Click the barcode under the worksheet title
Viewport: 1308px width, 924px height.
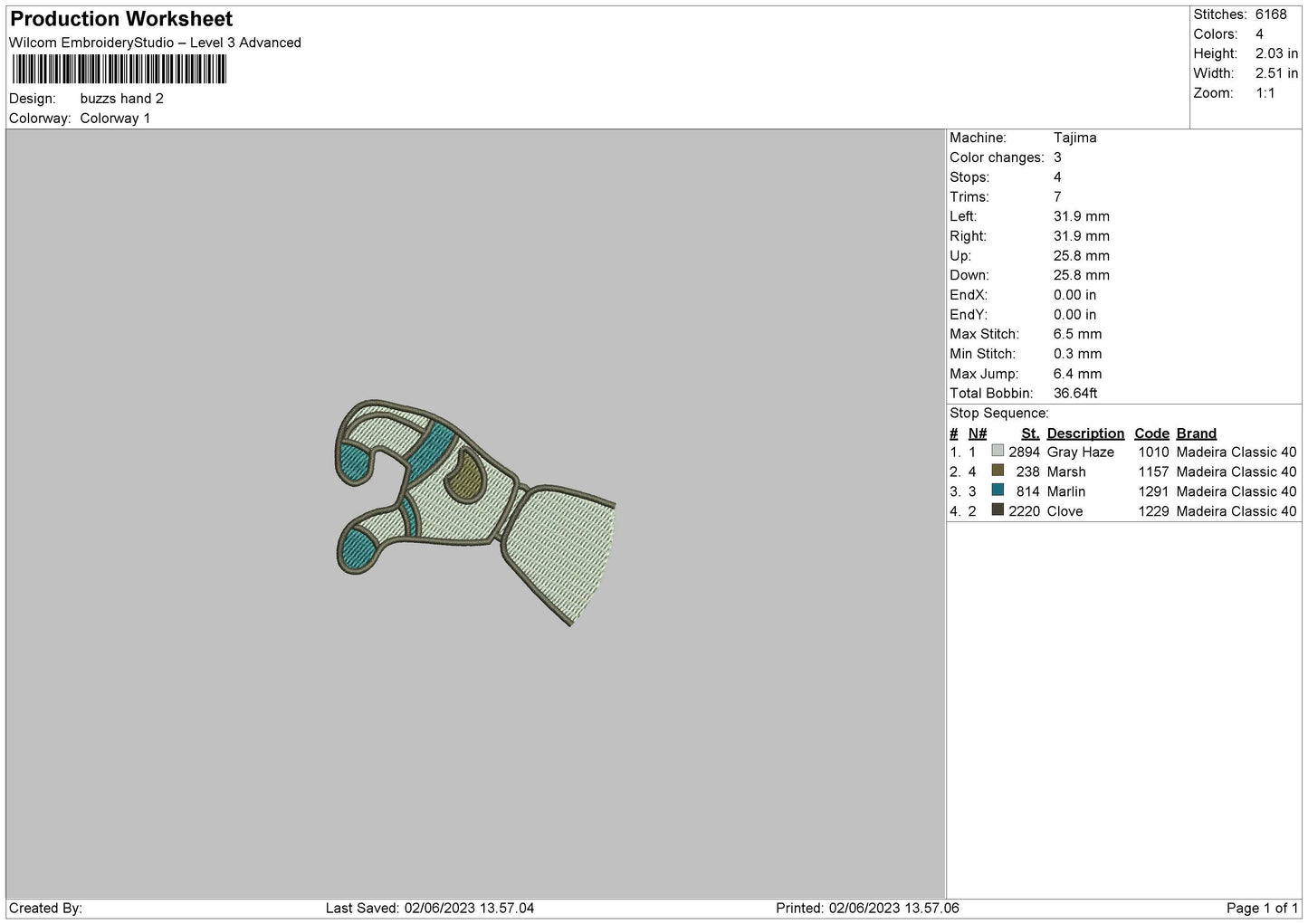[119, 70]
